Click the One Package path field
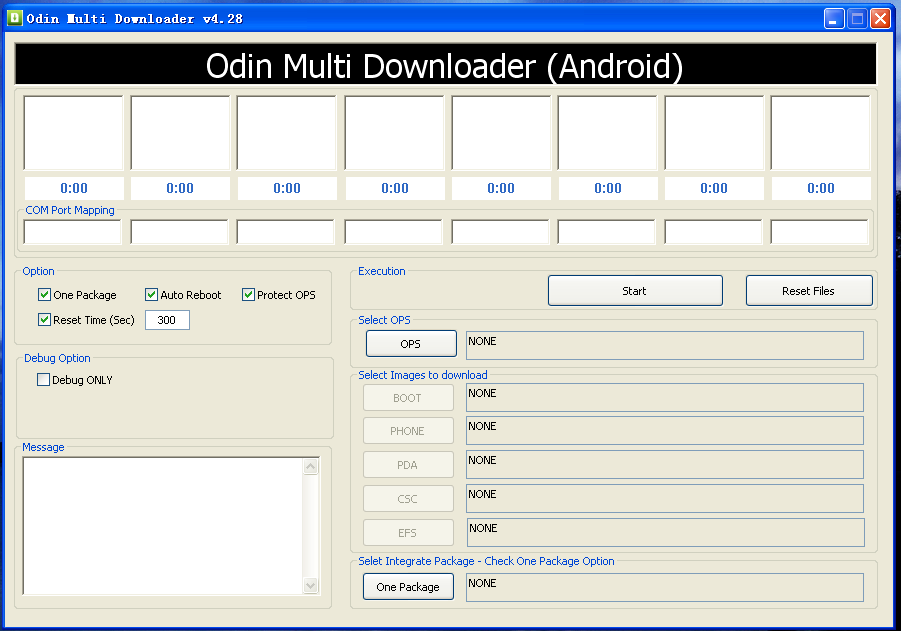This screenshot has height=631, width=901. tap(665, 587)
